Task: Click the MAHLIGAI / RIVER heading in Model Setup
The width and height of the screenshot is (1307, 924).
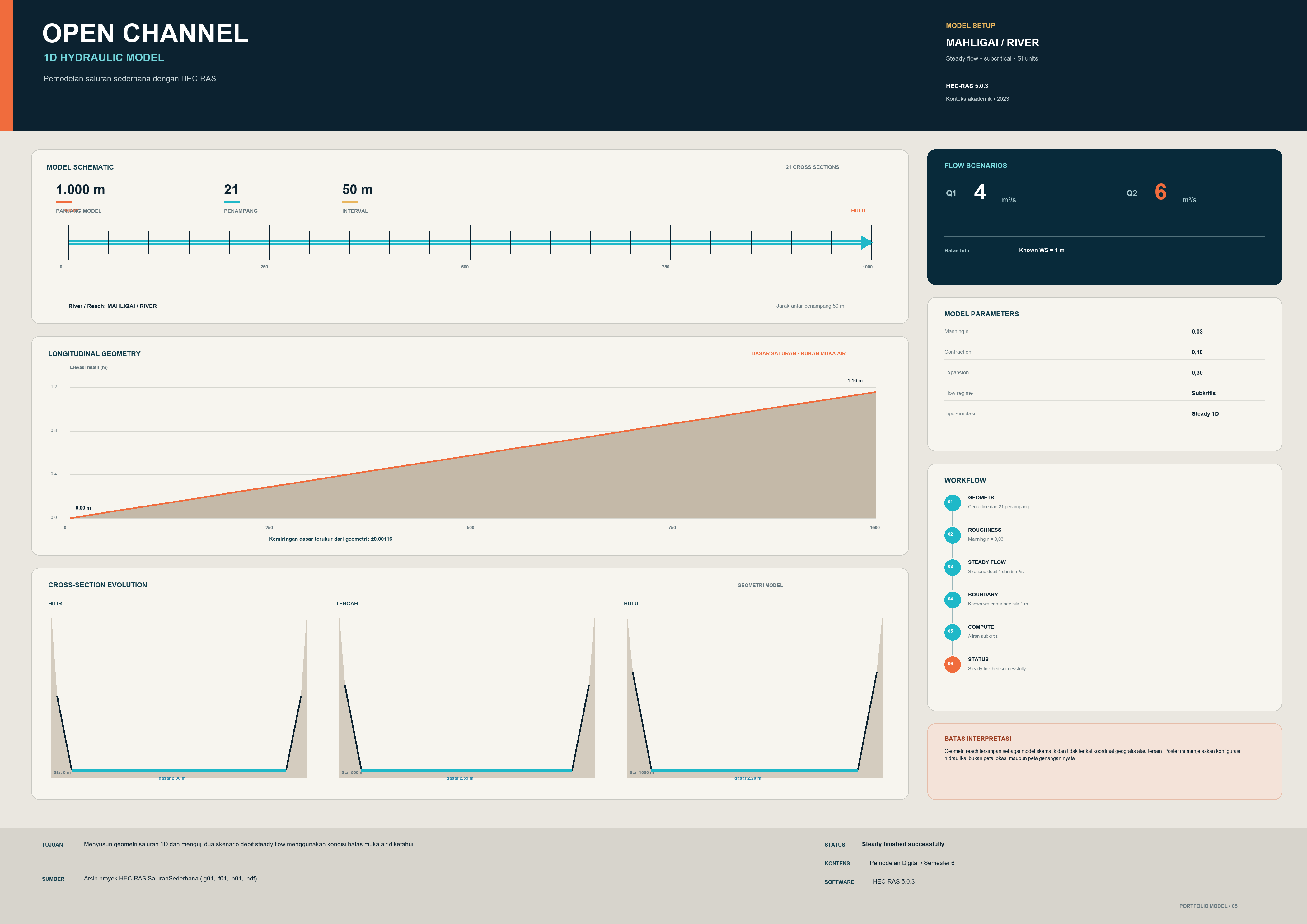Action: 992,43
